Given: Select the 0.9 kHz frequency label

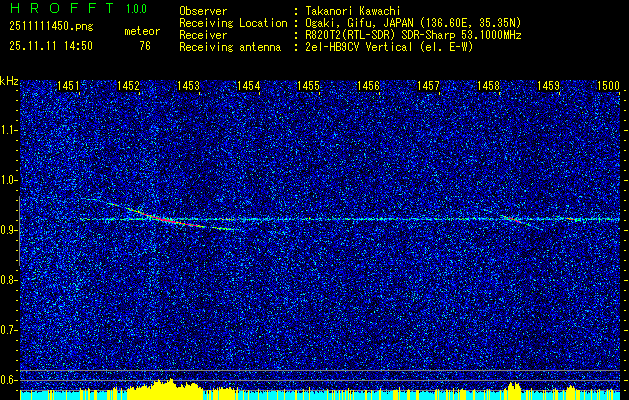Looking at the screenshot, I should coord(9,230).
